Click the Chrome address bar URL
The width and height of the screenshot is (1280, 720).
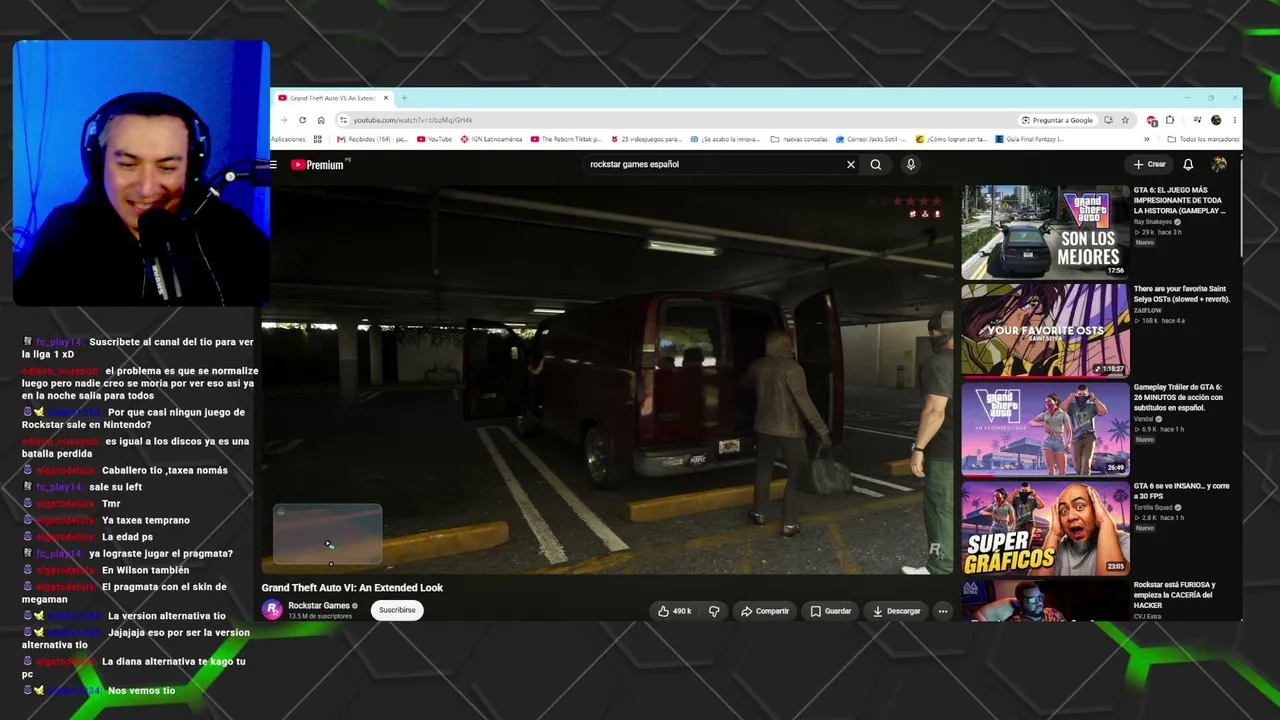[x=413, y=120]
